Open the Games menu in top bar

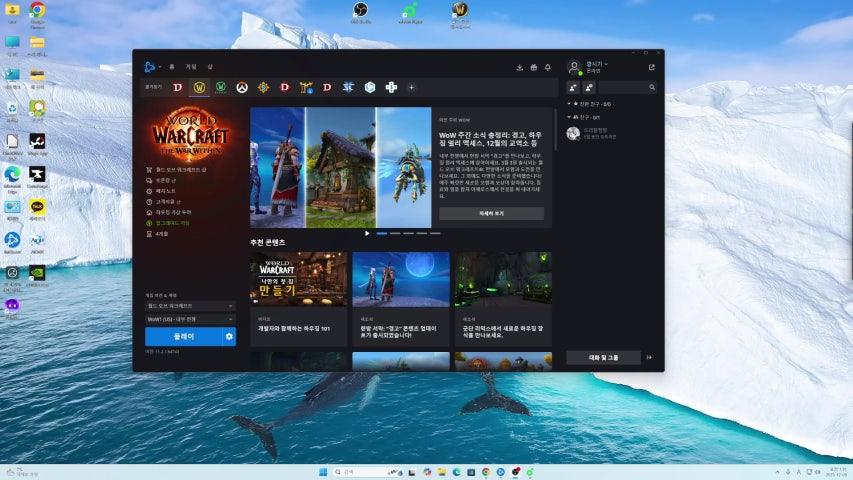(x=190, y=67)
